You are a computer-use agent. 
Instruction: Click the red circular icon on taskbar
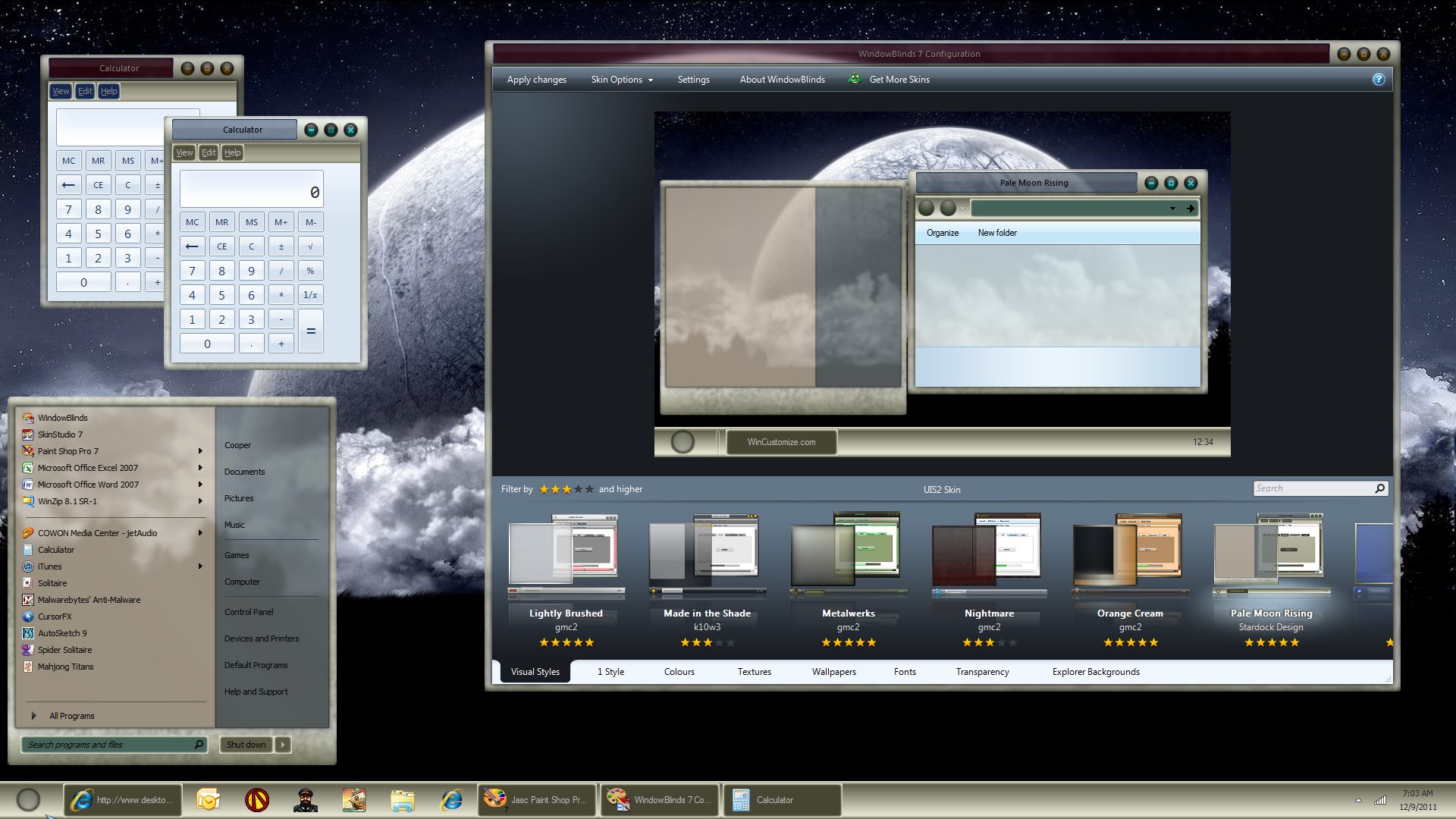[256, 800]
